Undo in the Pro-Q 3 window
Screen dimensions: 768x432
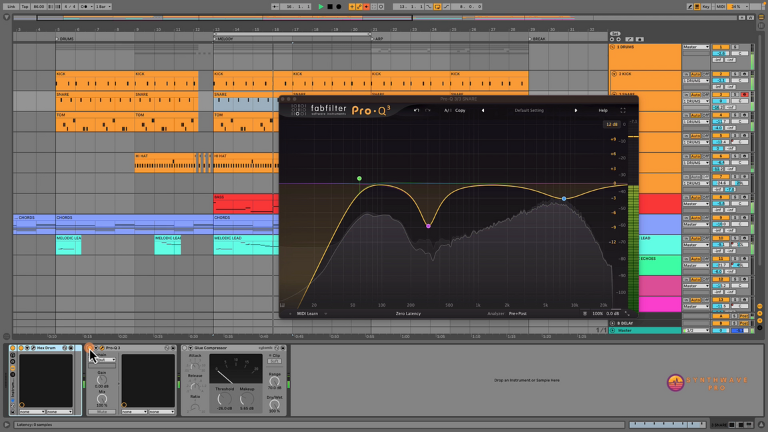pos(416,111)
